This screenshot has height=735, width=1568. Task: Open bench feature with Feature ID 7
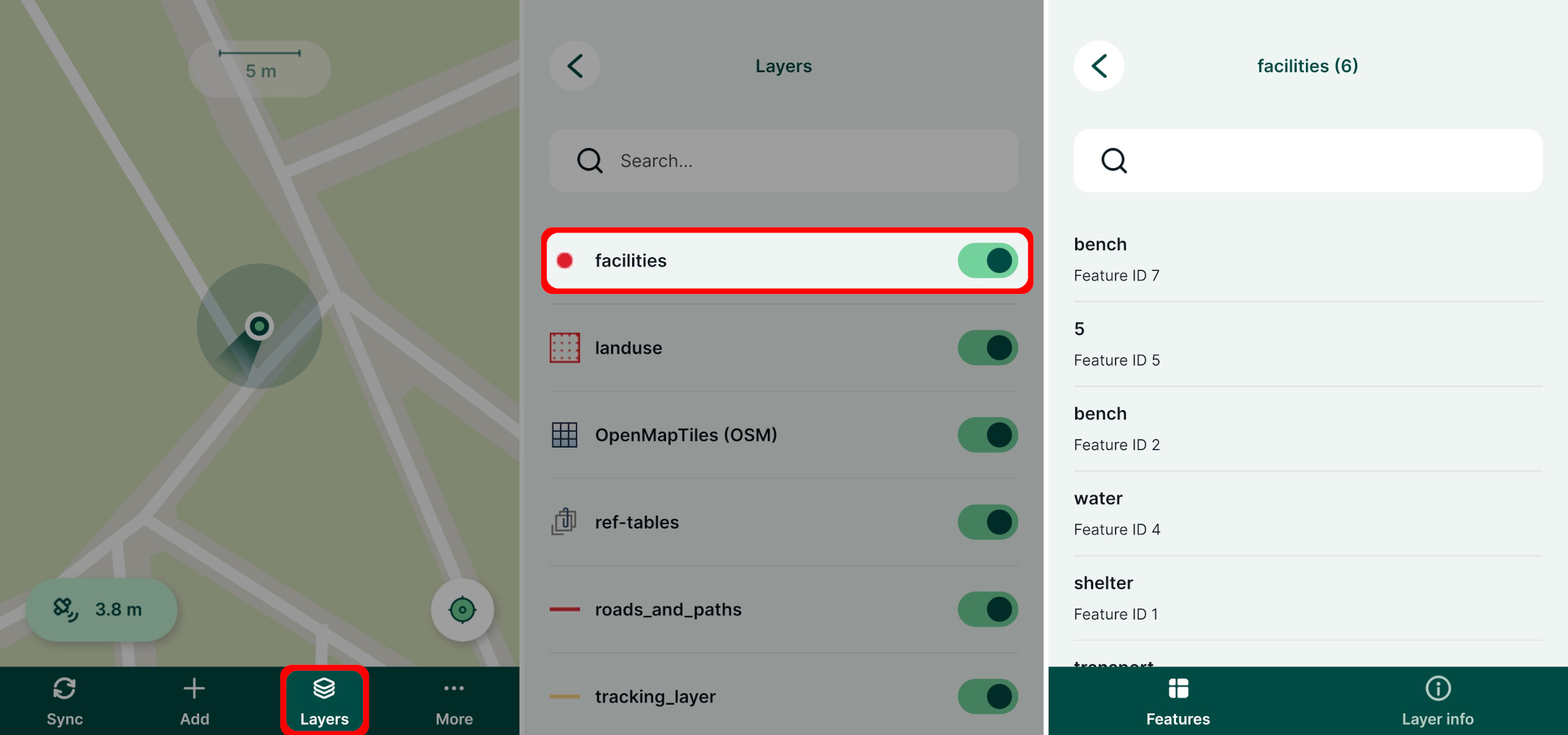coord(1308,260)
